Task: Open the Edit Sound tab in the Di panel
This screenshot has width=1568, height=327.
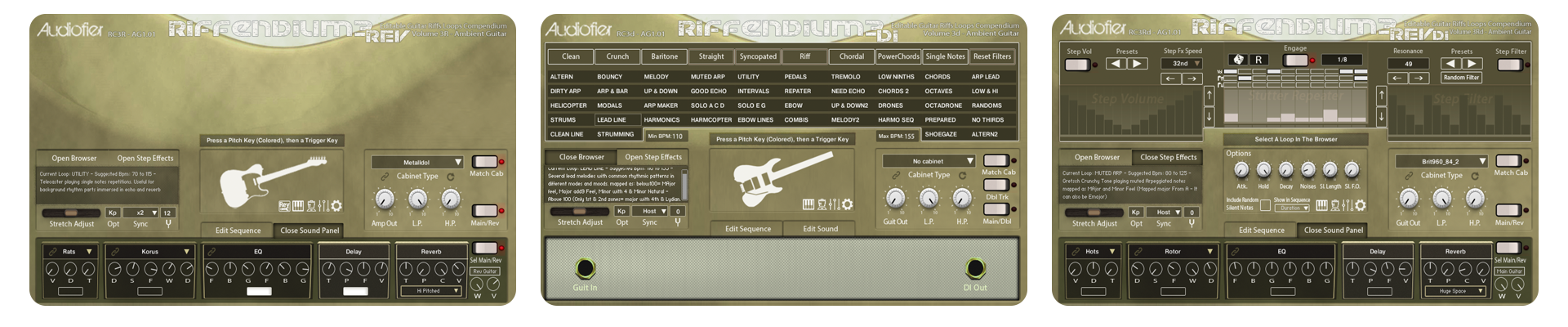Action: (820, 229)
